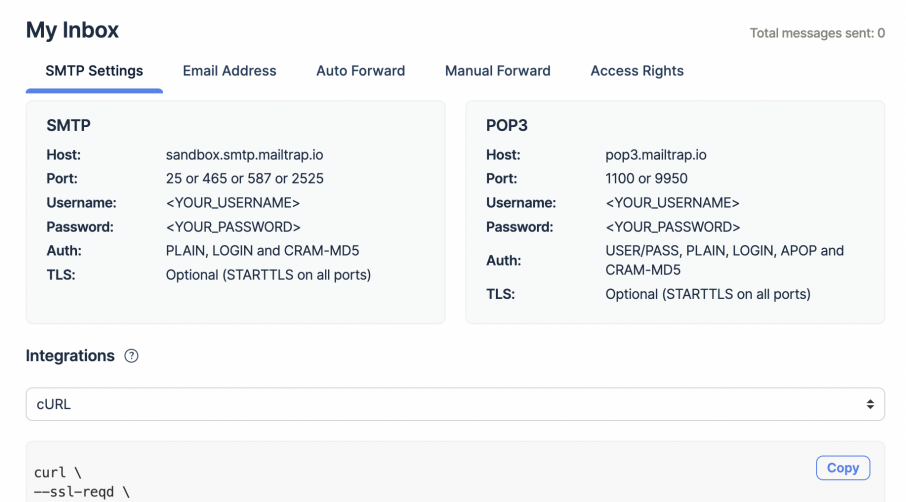This screenshot has width=906, height=502.
Task: Click the POP3 <YOUR_USERNAME> value
Action: (672, 203)
